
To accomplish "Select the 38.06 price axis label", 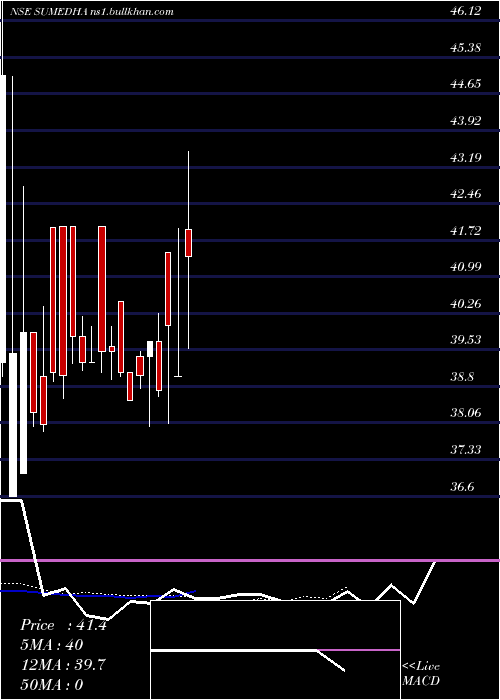I will tap(466, 413).
